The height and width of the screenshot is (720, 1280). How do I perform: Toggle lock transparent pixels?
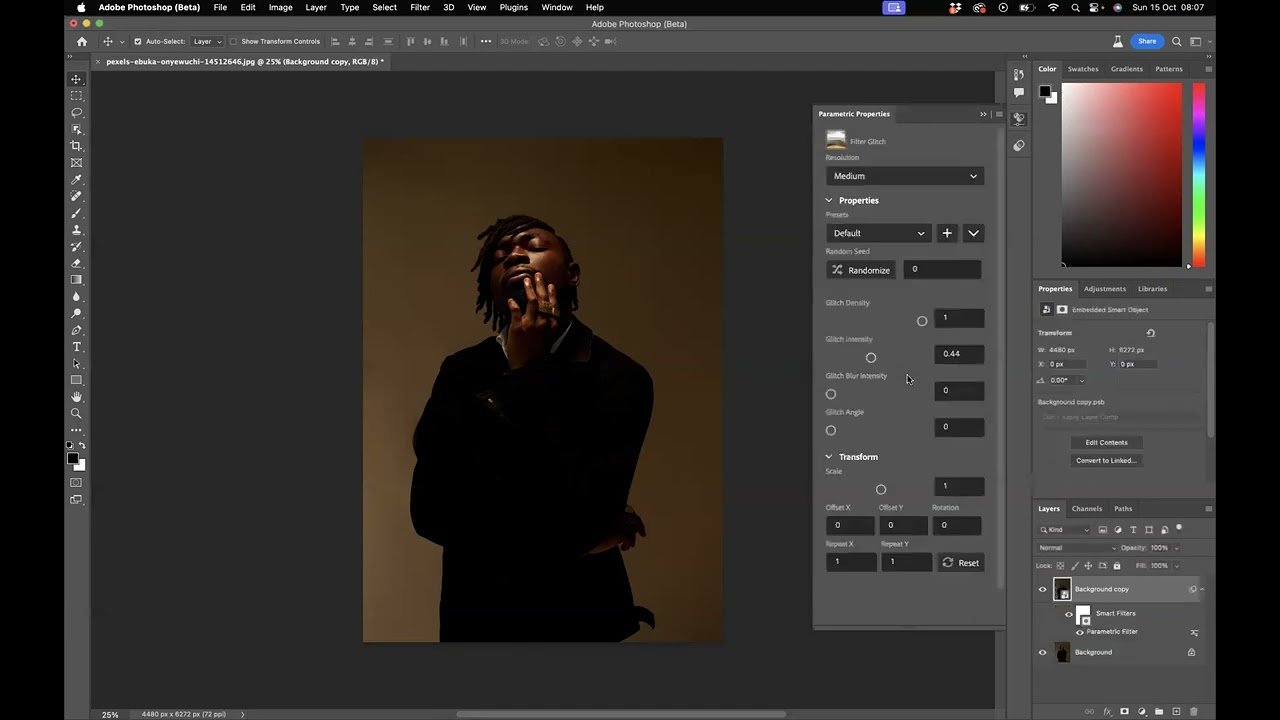(1060, 566)
